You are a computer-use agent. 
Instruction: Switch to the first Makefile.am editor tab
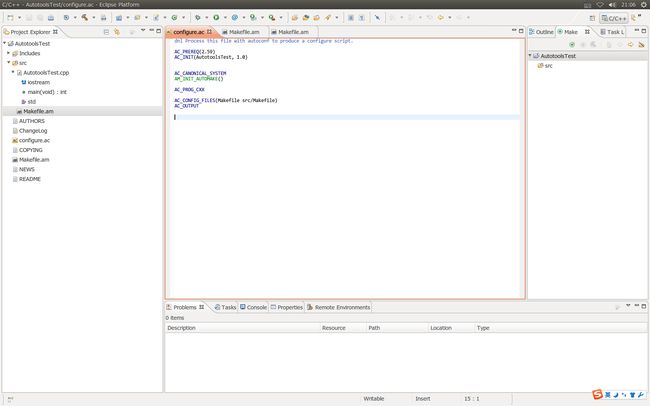coord(244,32)
